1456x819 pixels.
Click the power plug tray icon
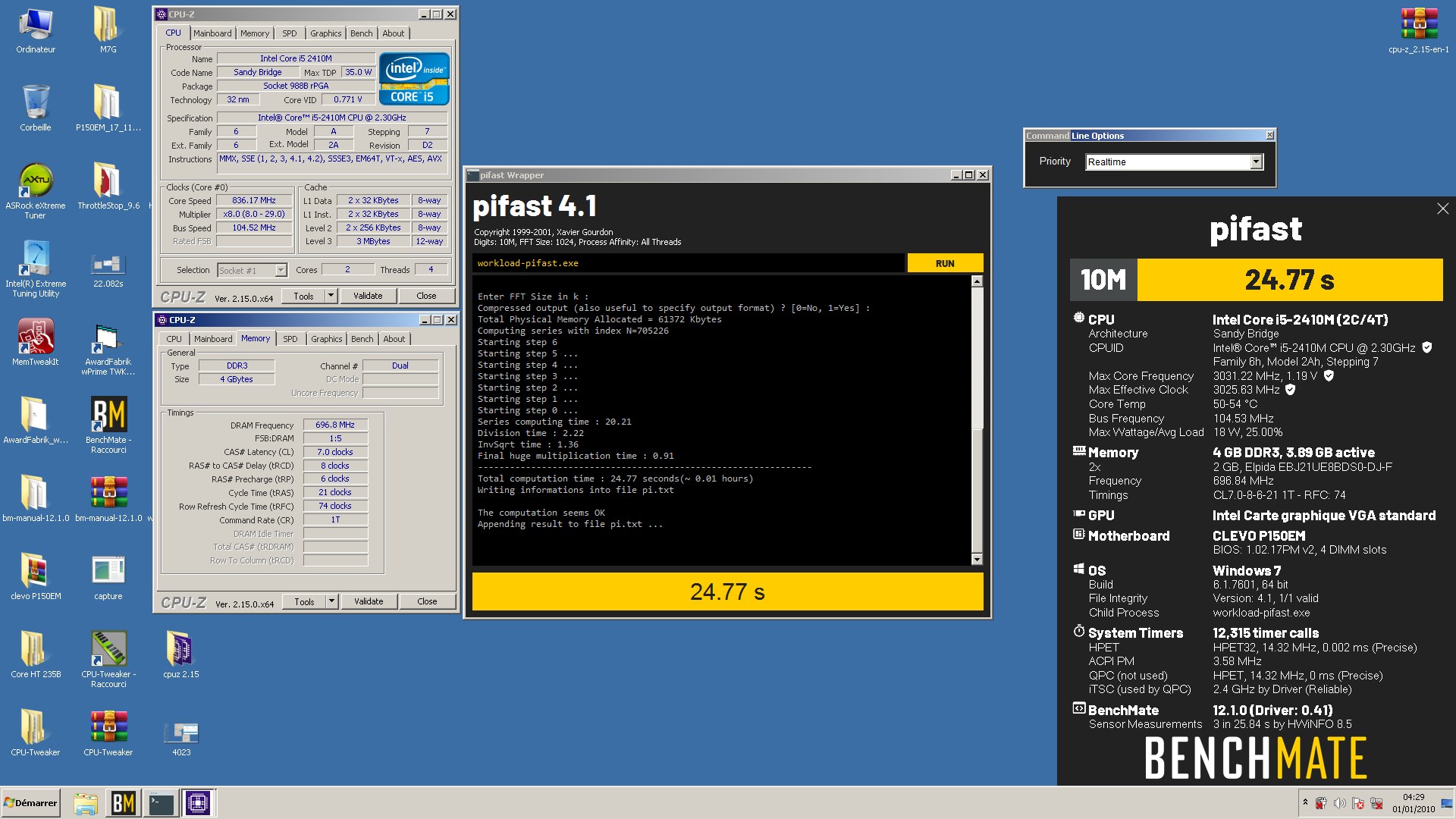(1321, 803)
